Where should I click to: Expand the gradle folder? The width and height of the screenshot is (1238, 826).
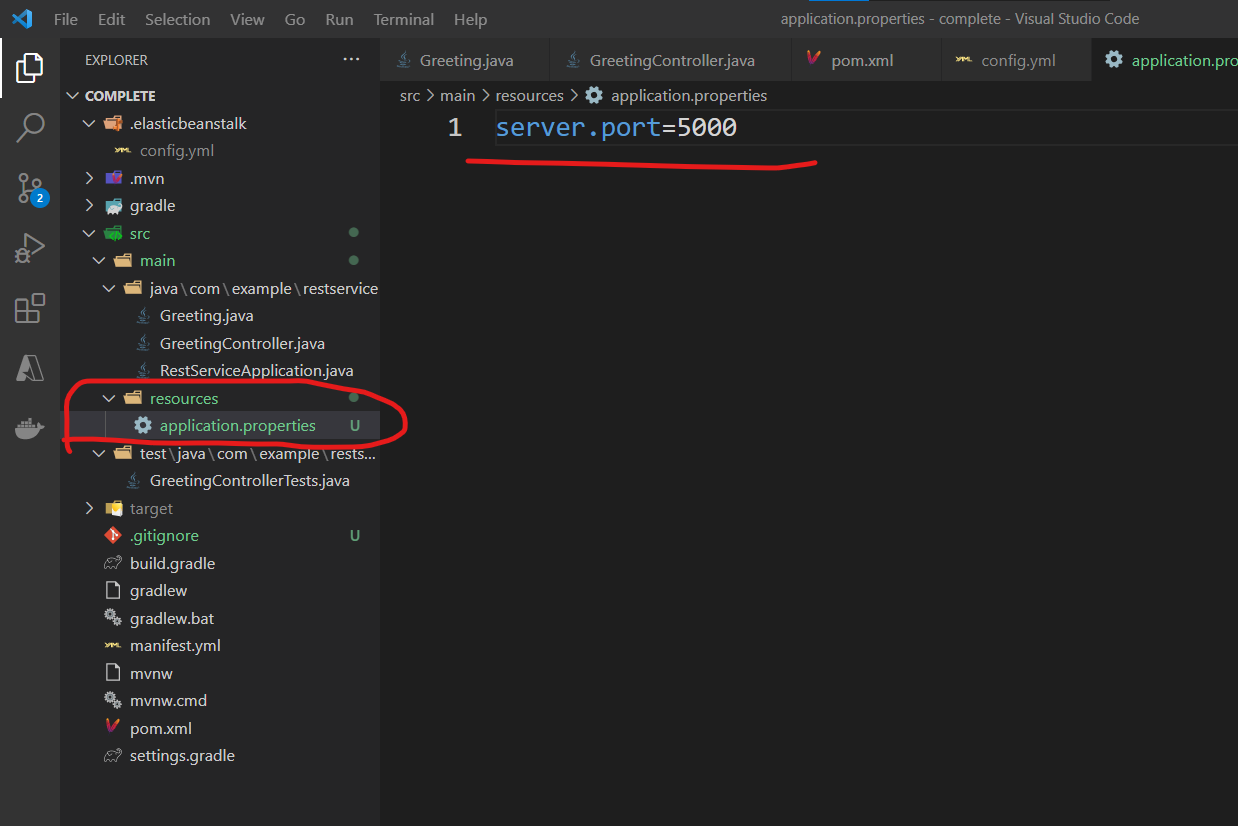[89, 206]
